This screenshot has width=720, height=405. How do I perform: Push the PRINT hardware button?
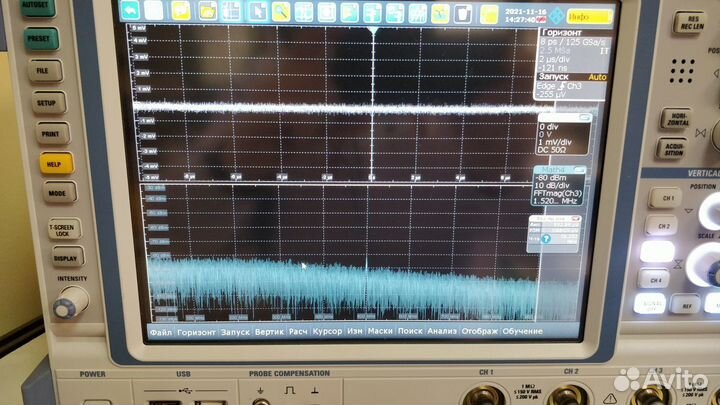click(x=51, y=133)
